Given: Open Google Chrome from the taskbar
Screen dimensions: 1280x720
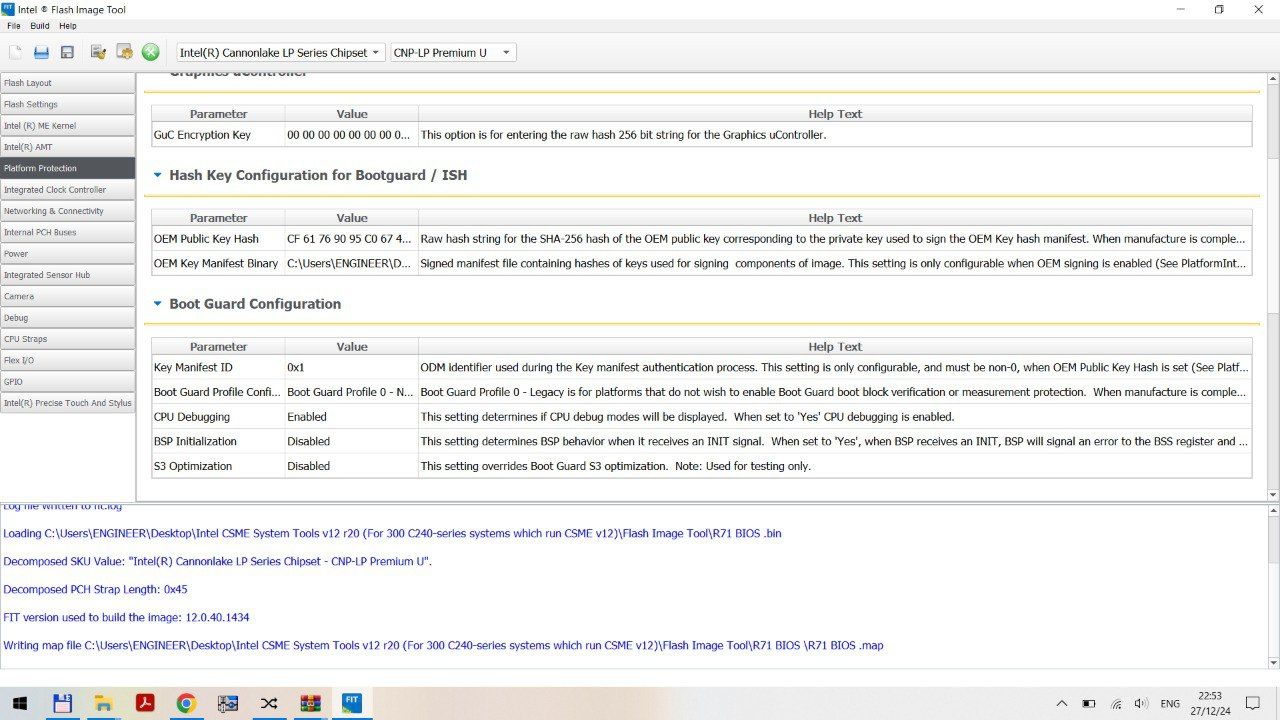Looking at the screenshot, I should [186, 703].
